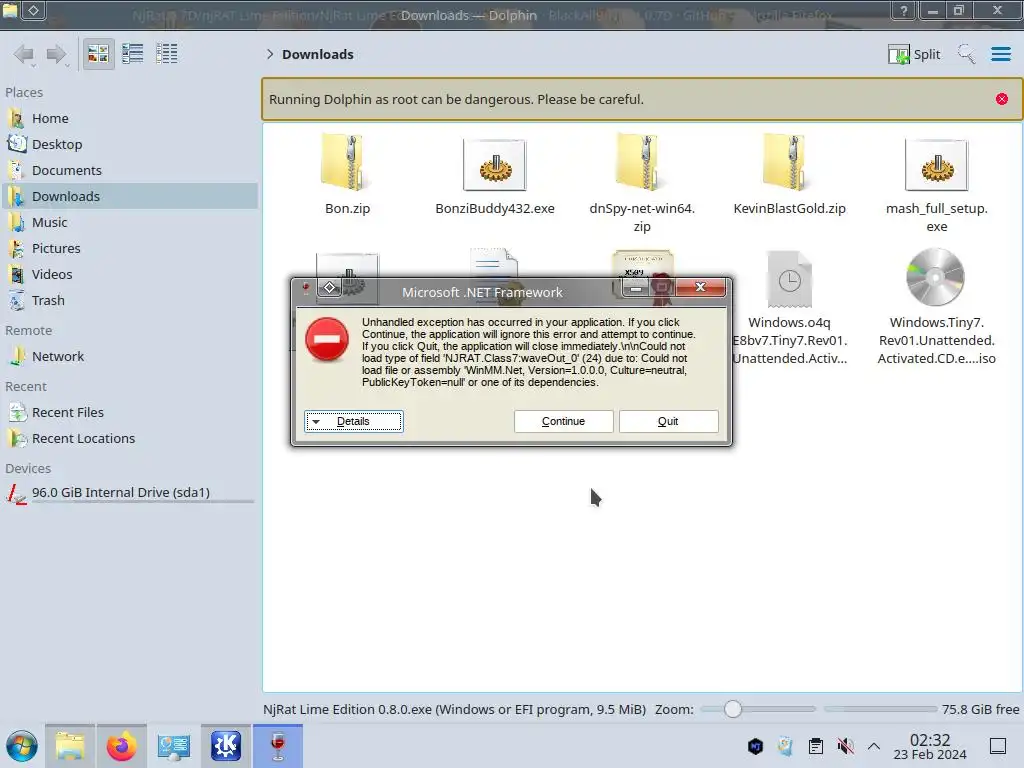1024x768 pixels.
Task: Adjust the Zoom slider in status bar
Action: (x=758, y=709)
